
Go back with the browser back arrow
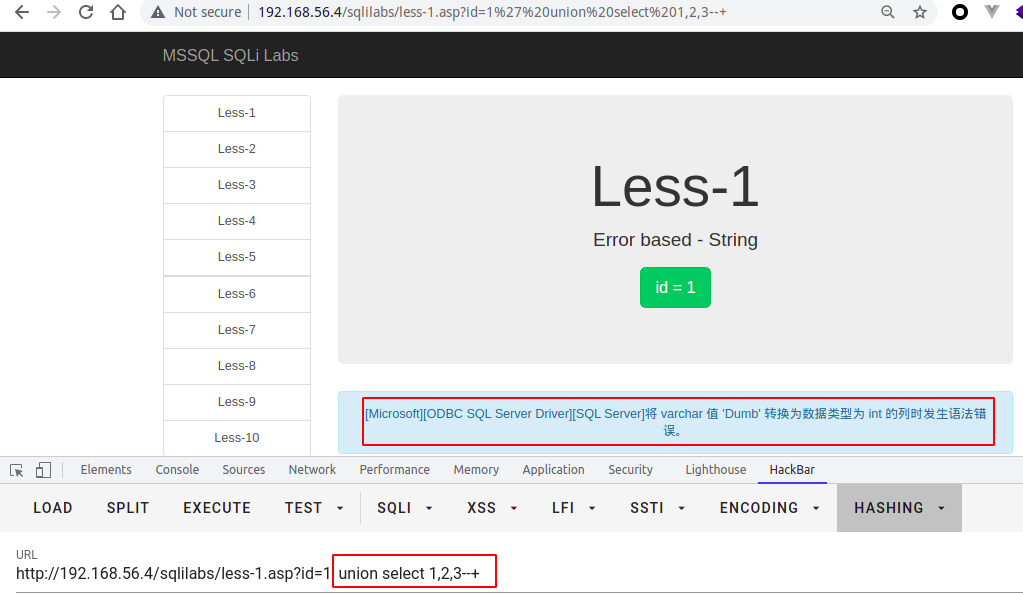[22, 12]
